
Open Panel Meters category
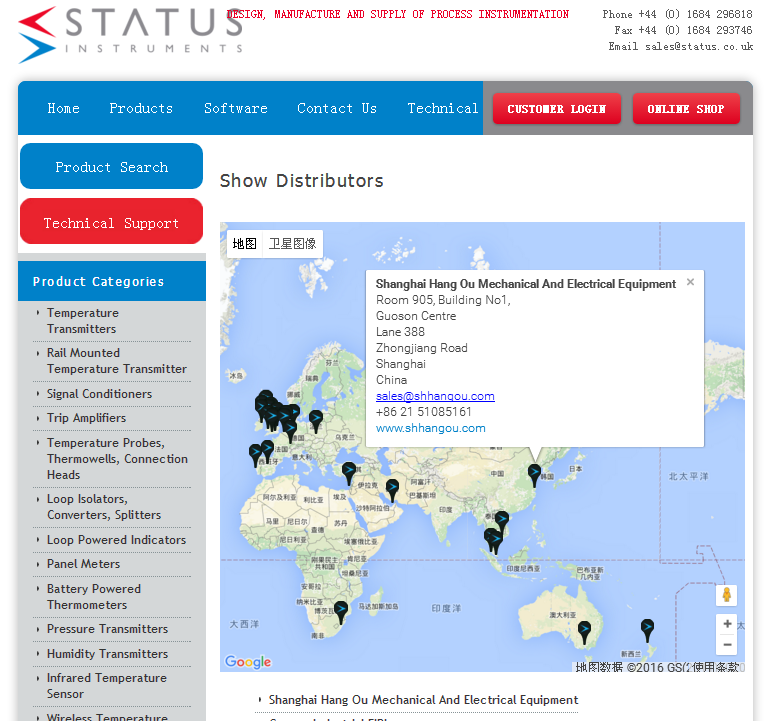click(83, 563)
